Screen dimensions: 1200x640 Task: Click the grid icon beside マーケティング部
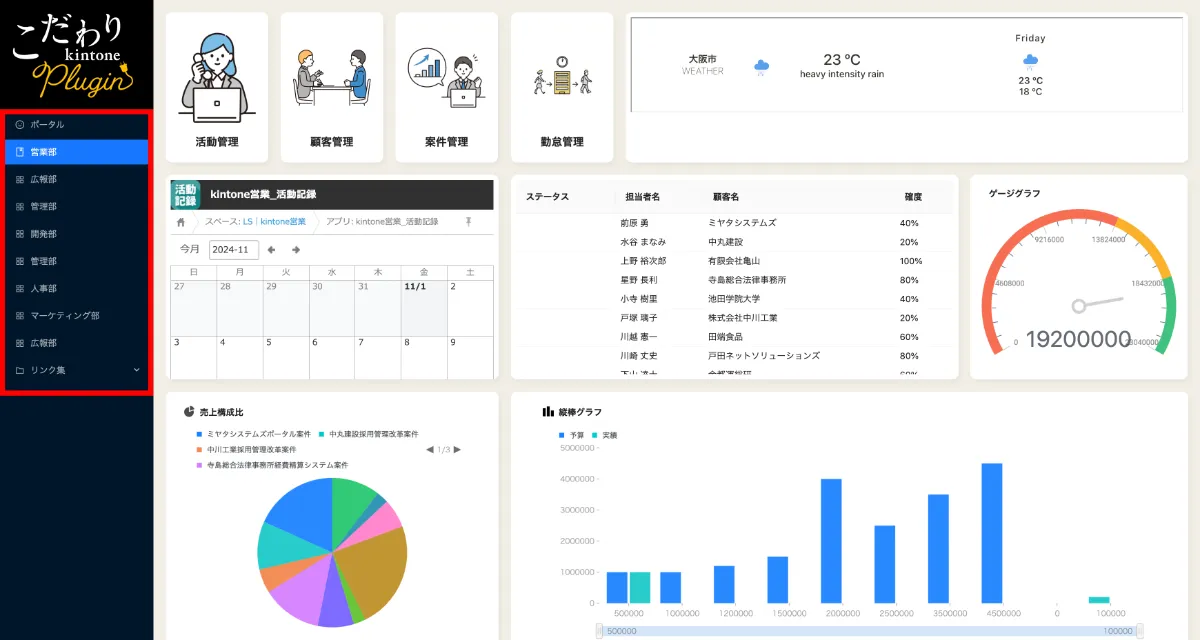coord(19,316)
